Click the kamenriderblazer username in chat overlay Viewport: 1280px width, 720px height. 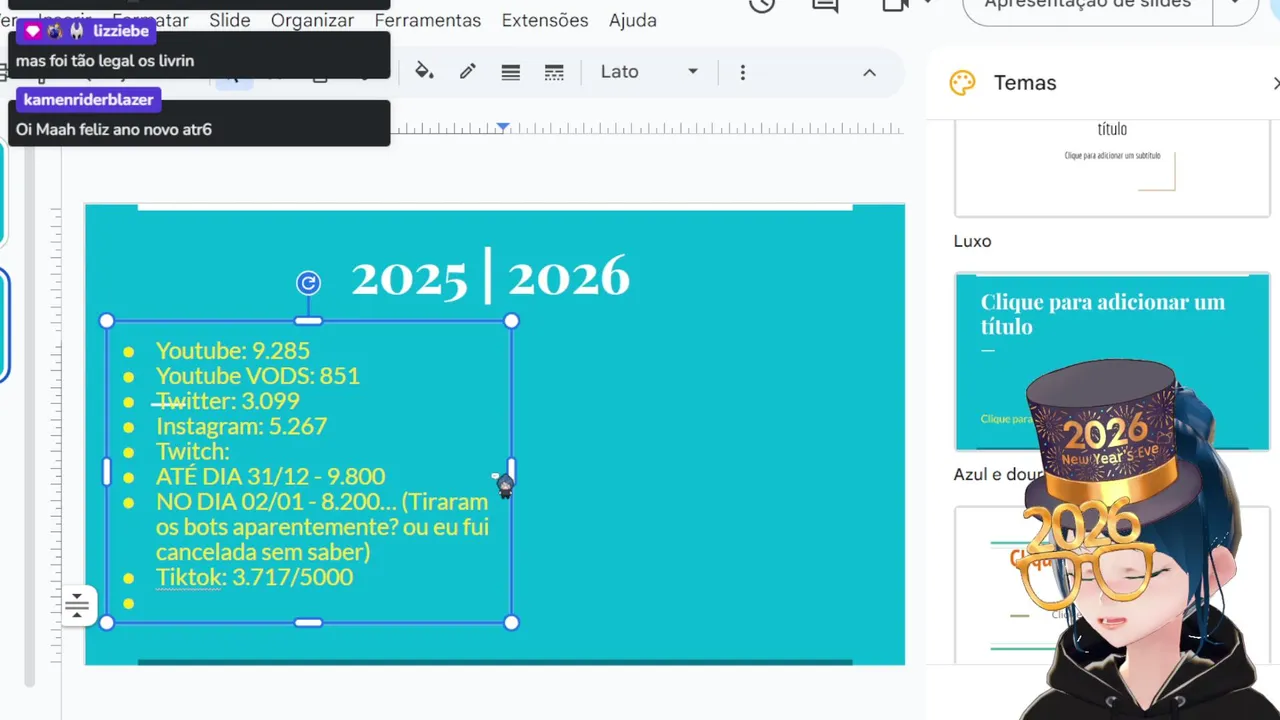(89, 100)
